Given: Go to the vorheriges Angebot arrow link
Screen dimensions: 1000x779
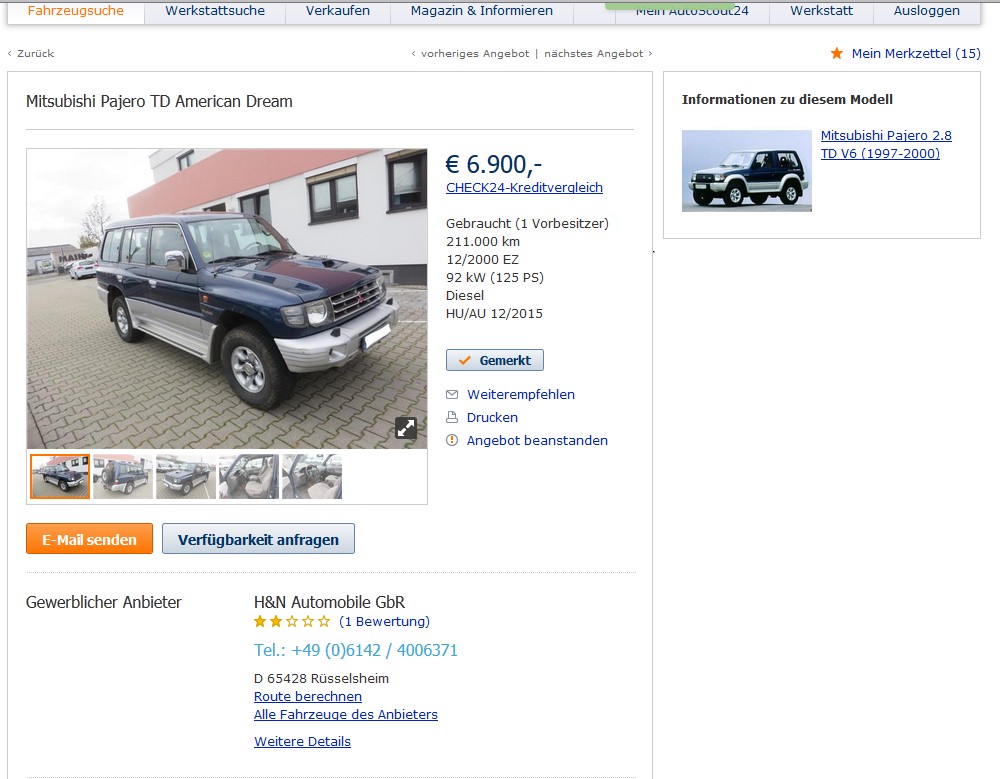Looking at the screenshot, I should coord(471,54).
